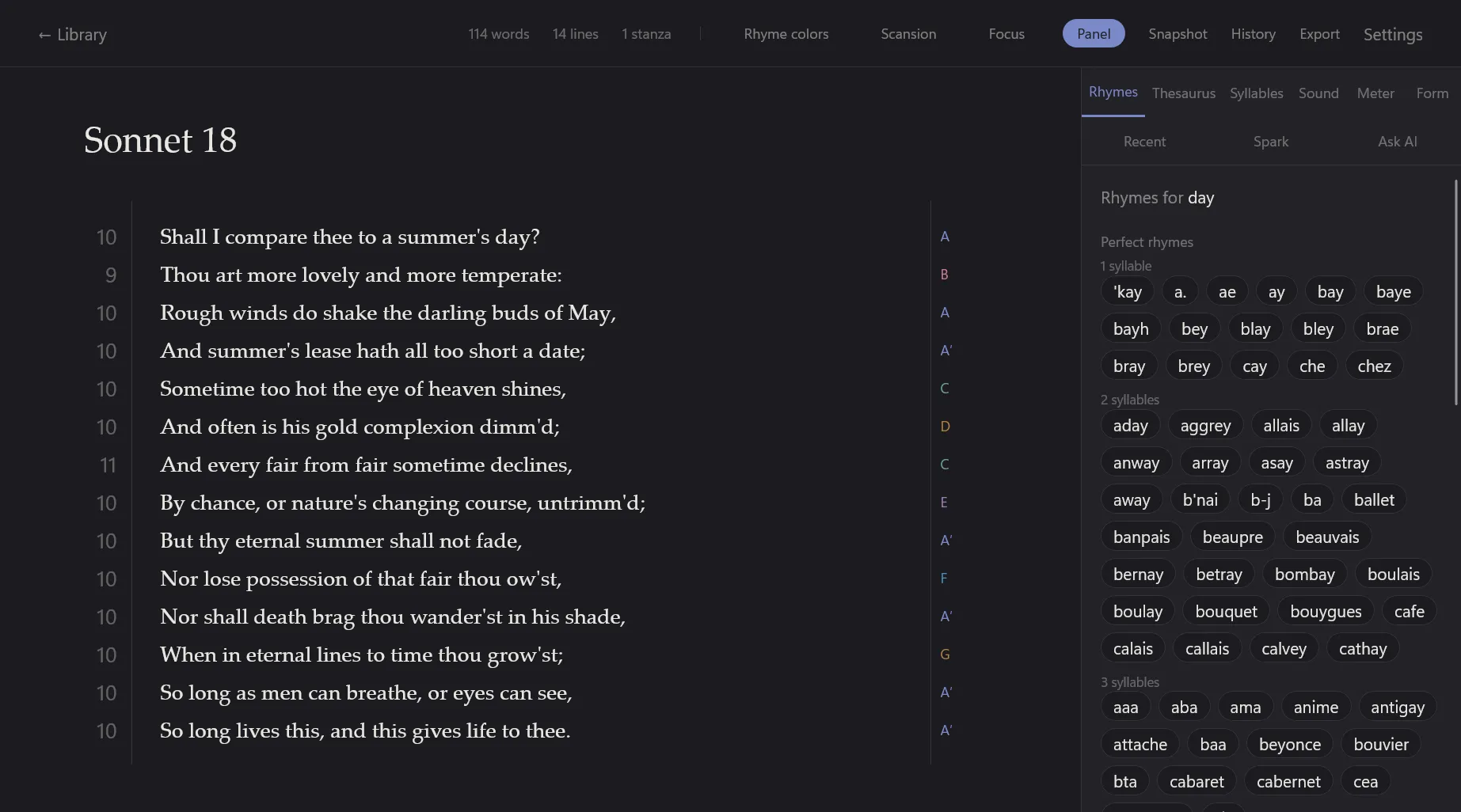Screen dimensions: 1461x812
Task: Select the Spark sub-tab
Action: point(1271,142)
